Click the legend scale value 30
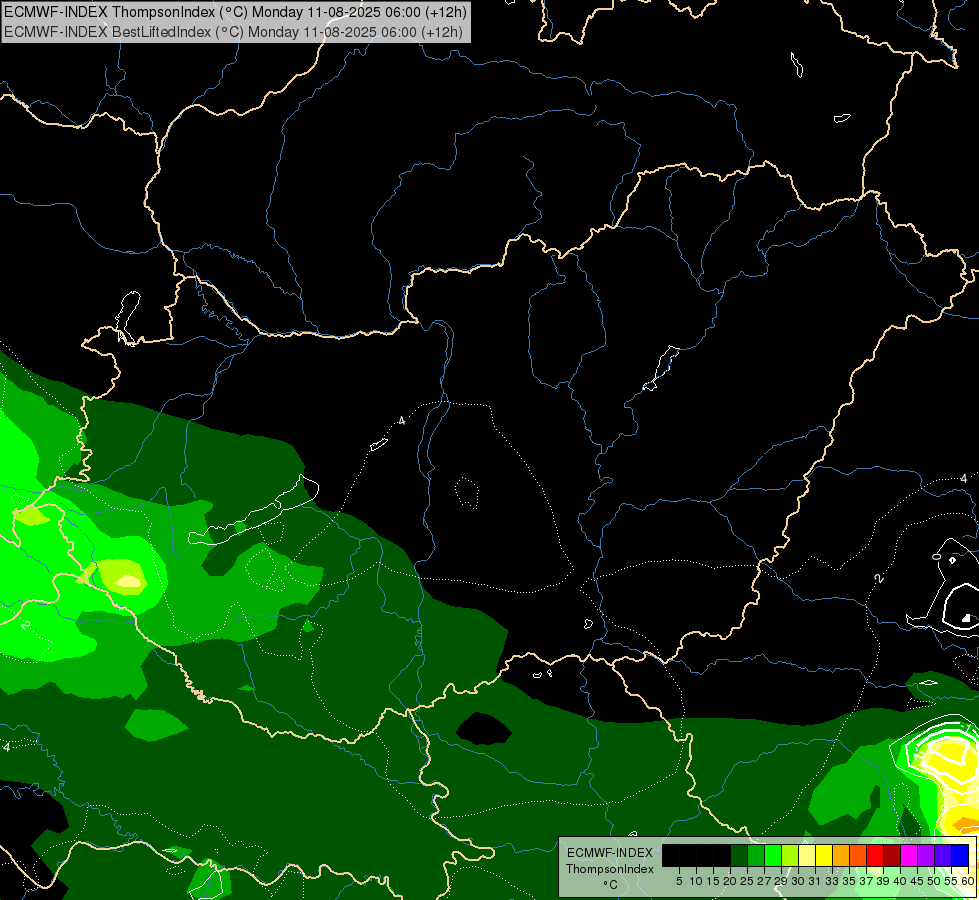Screen dimensions: 979x900 [x=798, y=881]
